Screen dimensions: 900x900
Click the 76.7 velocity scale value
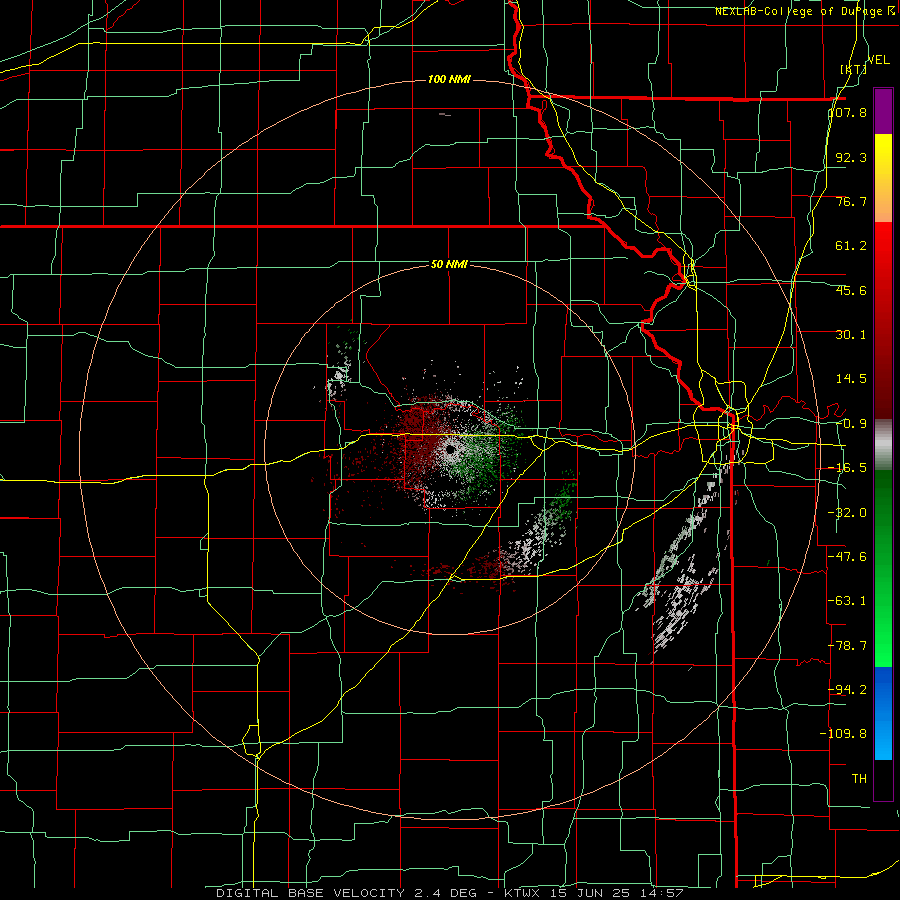(x=851, y=201)
